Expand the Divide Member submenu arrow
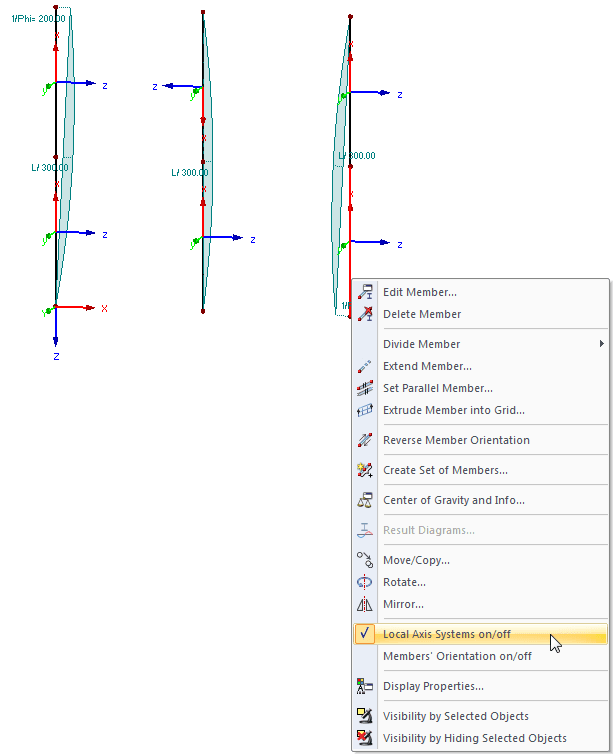 [601, 344]
